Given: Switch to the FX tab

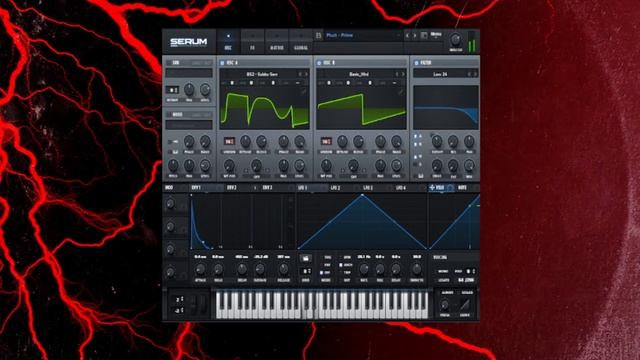Looking at the screenshot, I should 252,42.
